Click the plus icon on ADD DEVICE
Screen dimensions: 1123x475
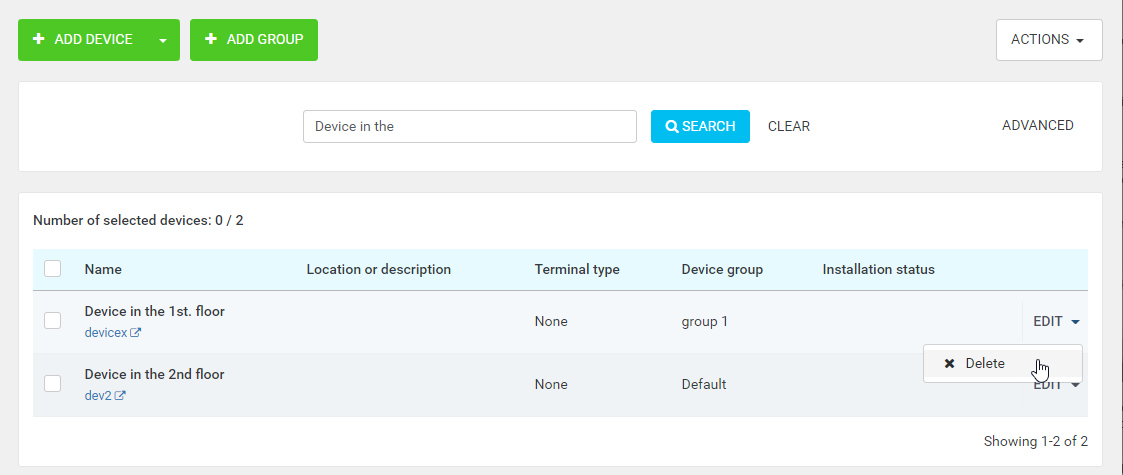38,40
